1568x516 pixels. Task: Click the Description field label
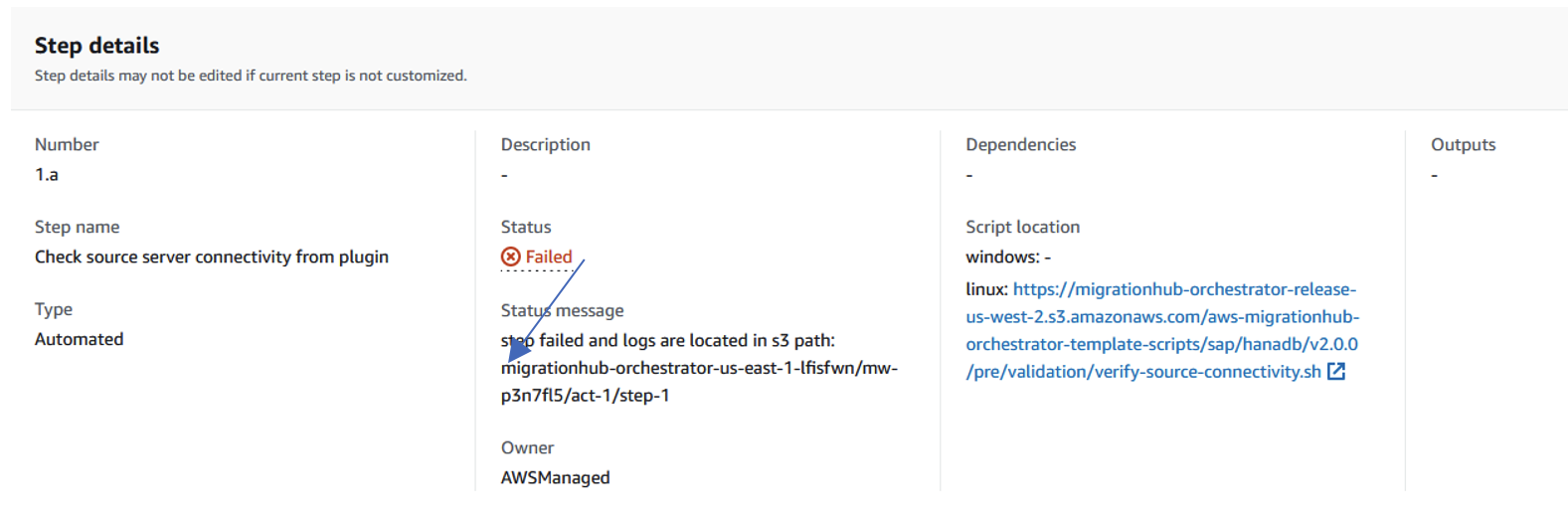[545, 144]
